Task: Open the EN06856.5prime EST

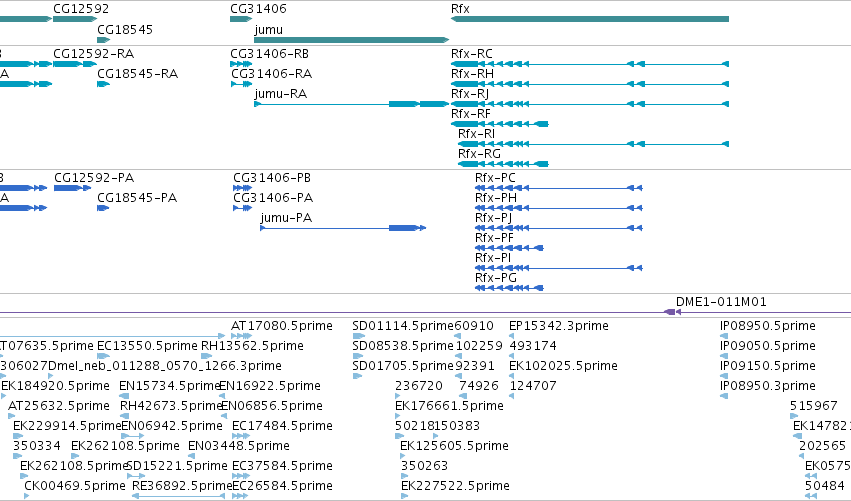Action: tap(224, 416)
